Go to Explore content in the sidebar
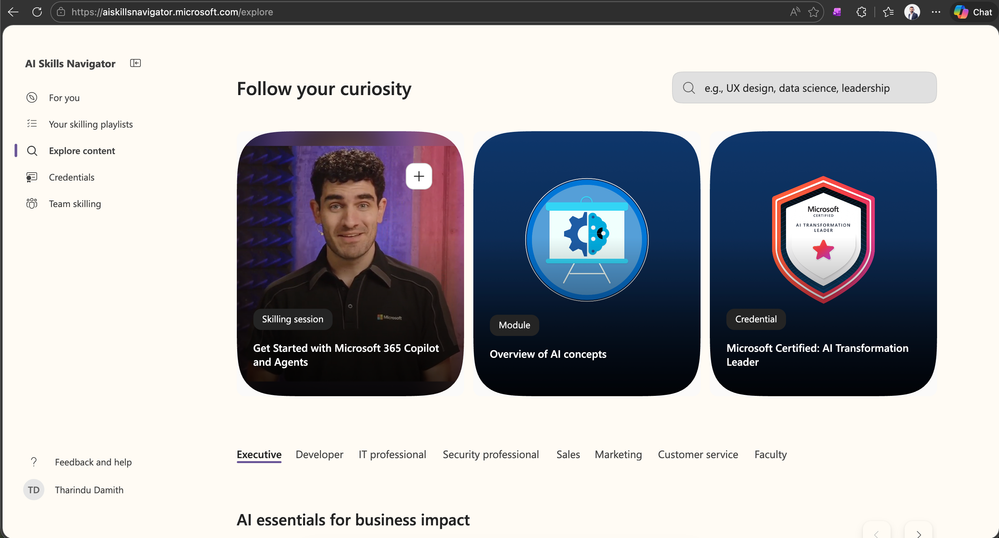999x538 pixels. coord(82,151)
